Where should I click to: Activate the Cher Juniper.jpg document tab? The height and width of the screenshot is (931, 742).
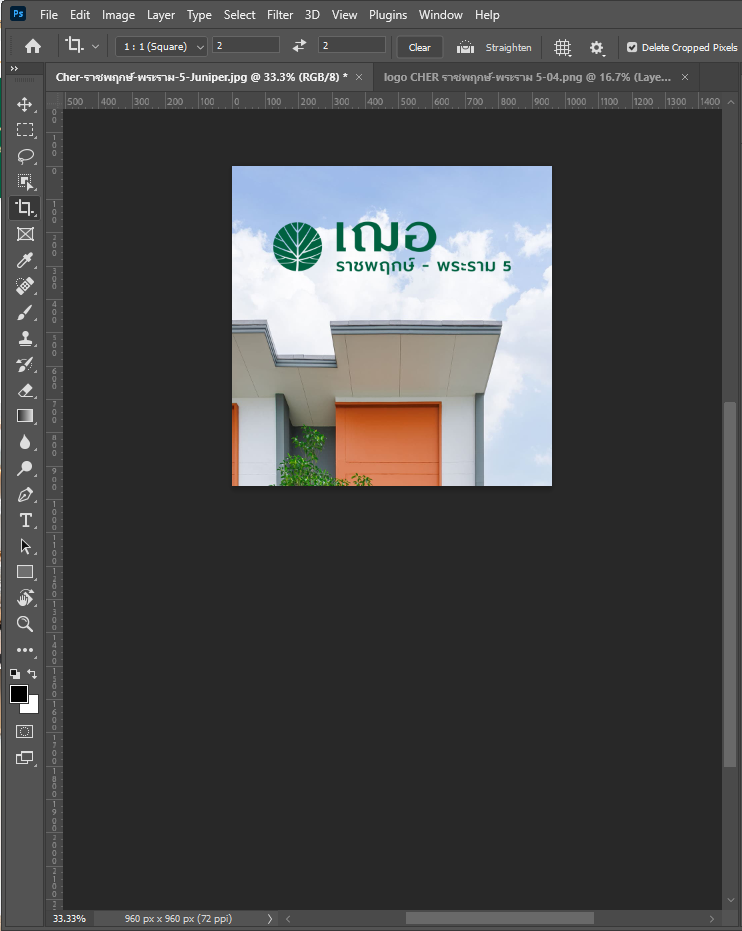201,77
